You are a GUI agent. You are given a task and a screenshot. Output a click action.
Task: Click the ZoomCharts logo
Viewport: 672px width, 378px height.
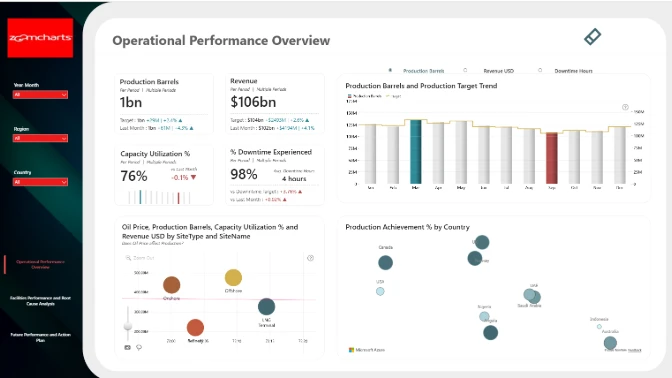pos(40,38)
